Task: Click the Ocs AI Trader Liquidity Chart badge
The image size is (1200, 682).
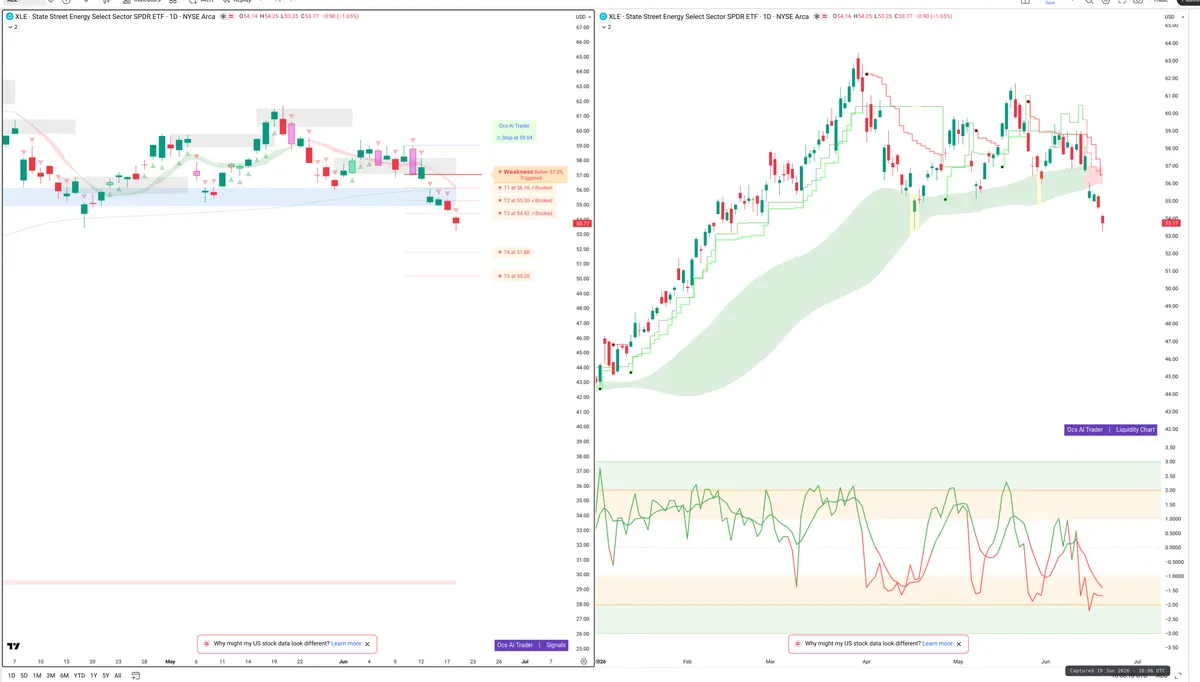Action: pos(1111,429)
